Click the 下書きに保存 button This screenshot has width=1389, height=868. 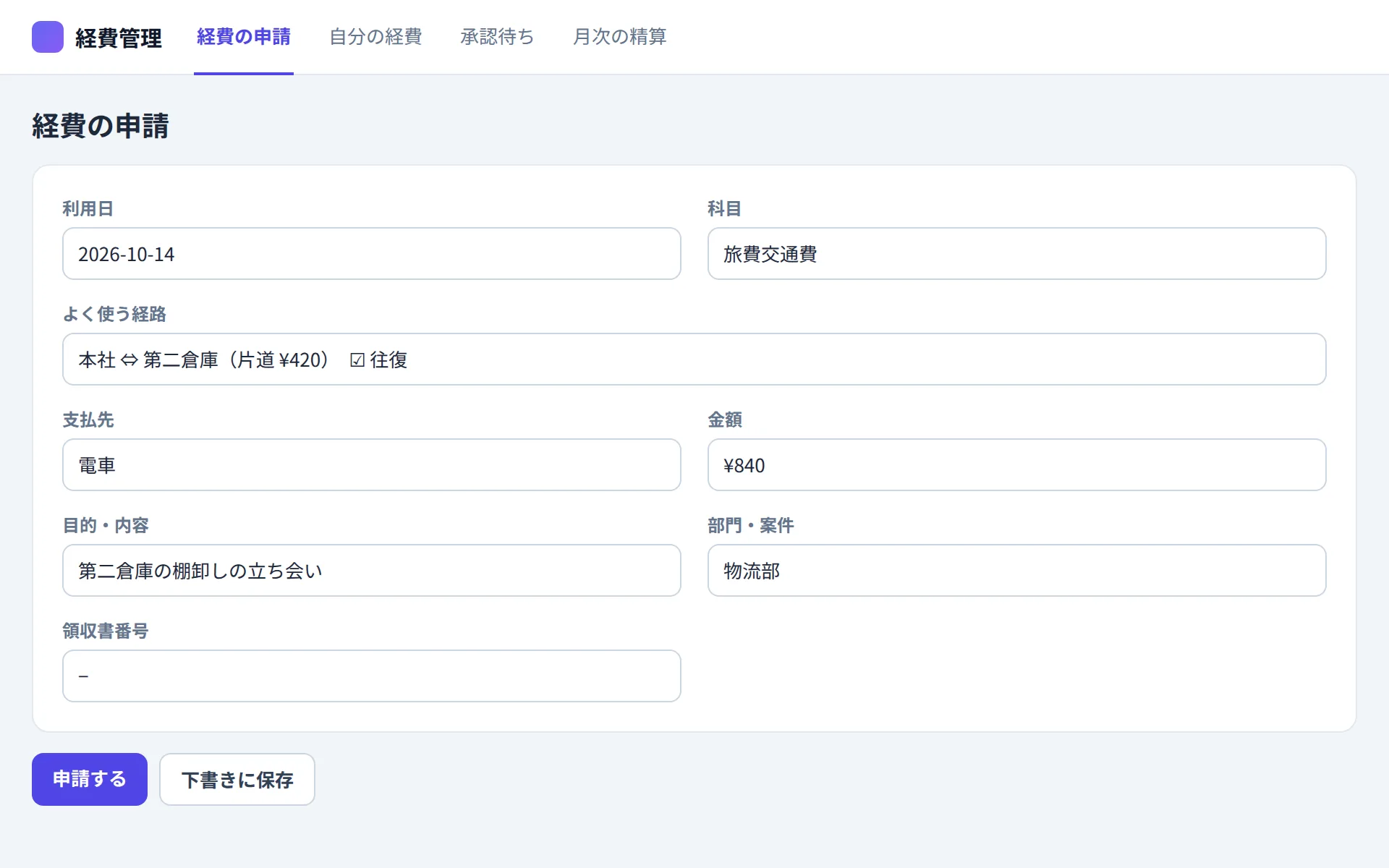(237, 779)
